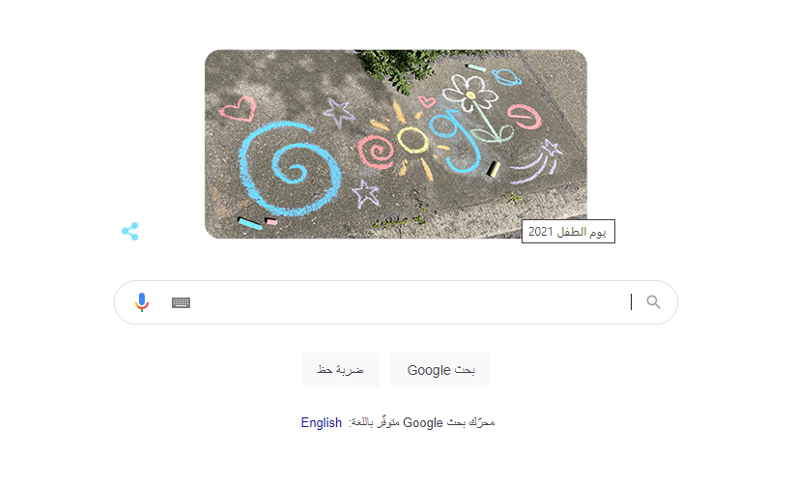Click the purple shooting star drawing

537,162
